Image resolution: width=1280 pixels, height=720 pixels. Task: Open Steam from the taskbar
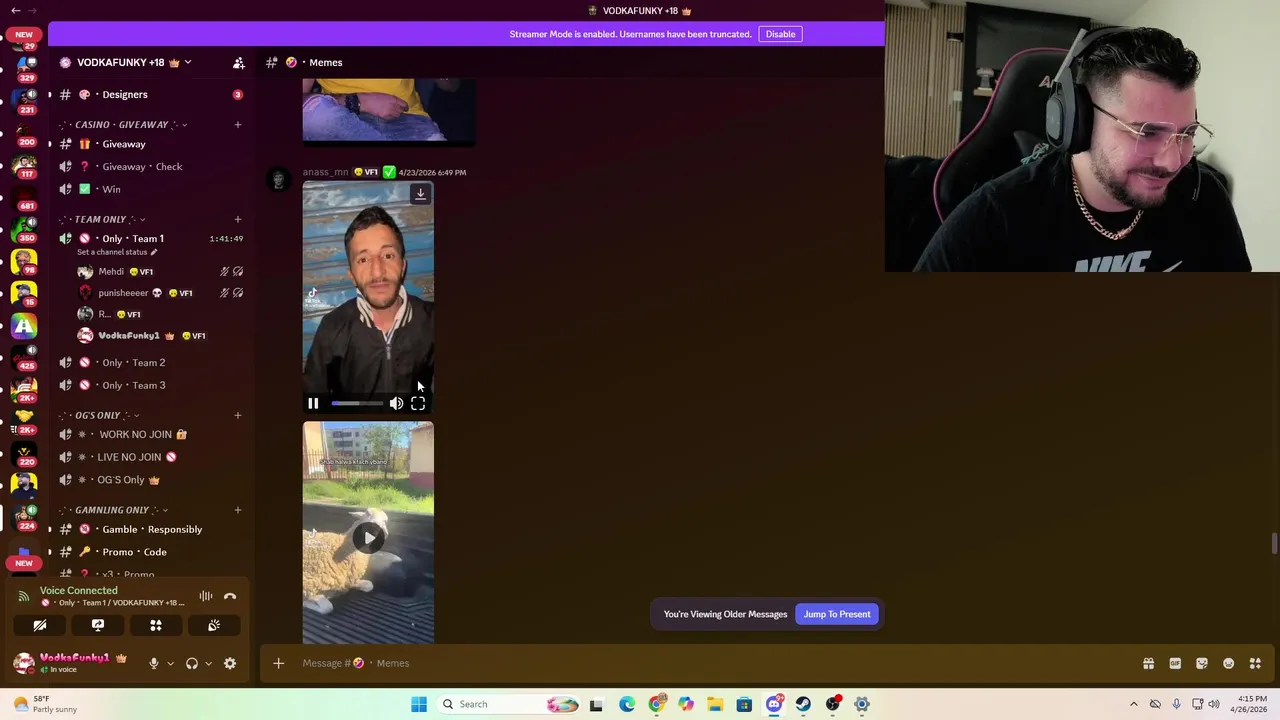click(x=803, y=704)
